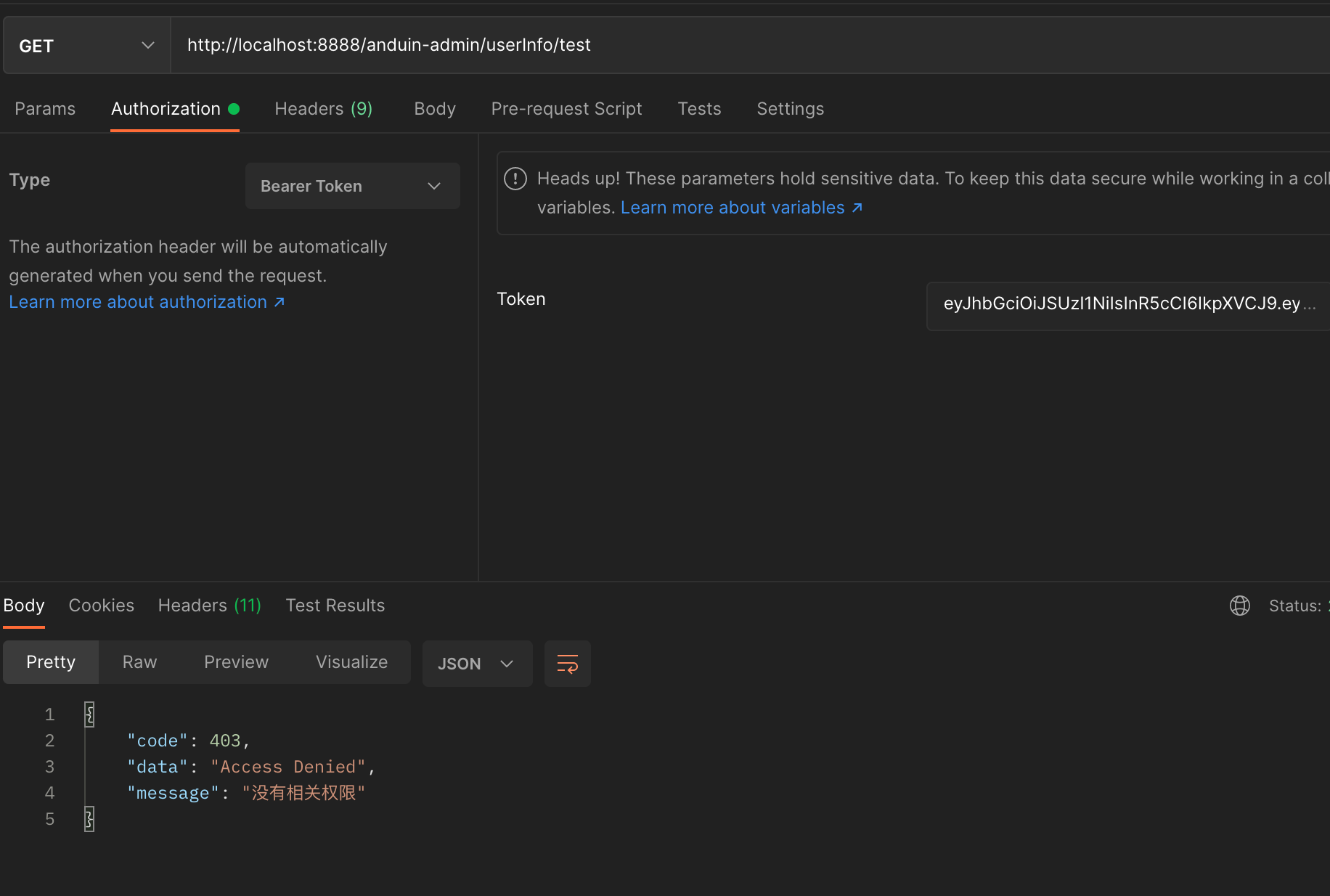Open the Tests tab

click(699, 109)
